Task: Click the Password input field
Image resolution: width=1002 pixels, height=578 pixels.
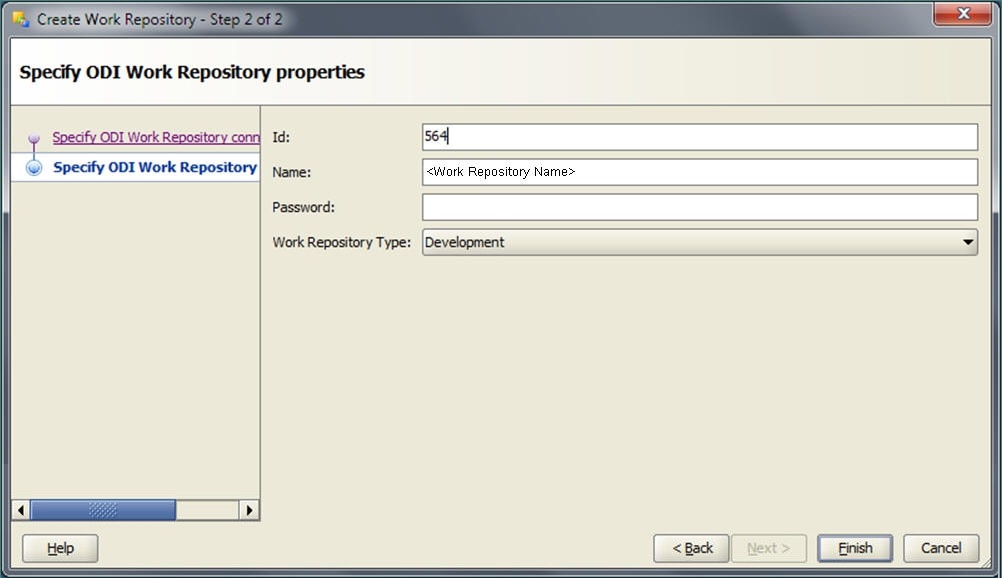Action: tap(700, 207)
